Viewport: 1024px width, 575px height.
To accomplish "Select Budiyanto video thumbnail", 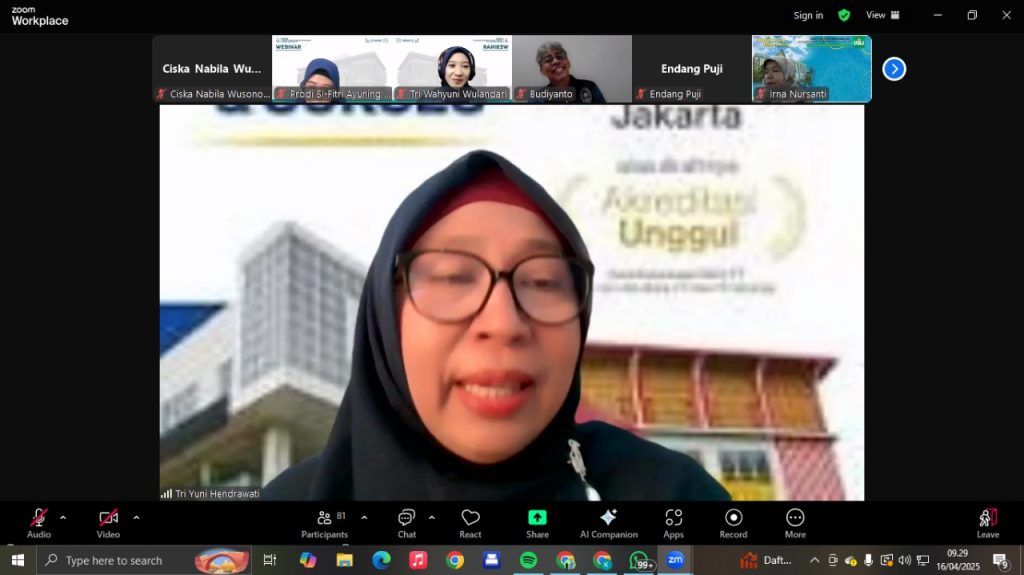I will (x=572, y=69).
